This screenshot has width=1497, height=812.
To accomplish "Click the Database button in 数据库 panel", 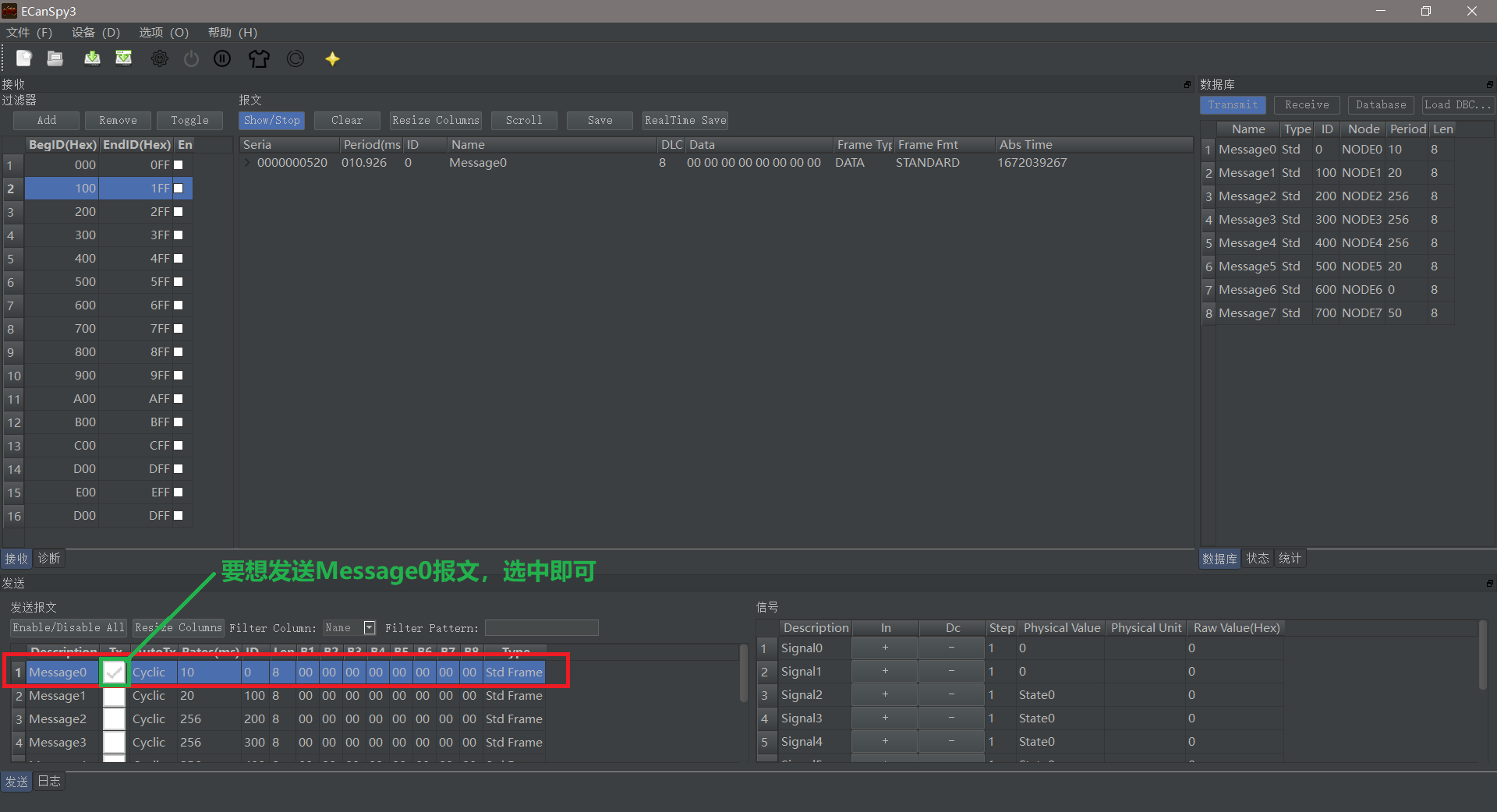I will [x=1381, y=104].
